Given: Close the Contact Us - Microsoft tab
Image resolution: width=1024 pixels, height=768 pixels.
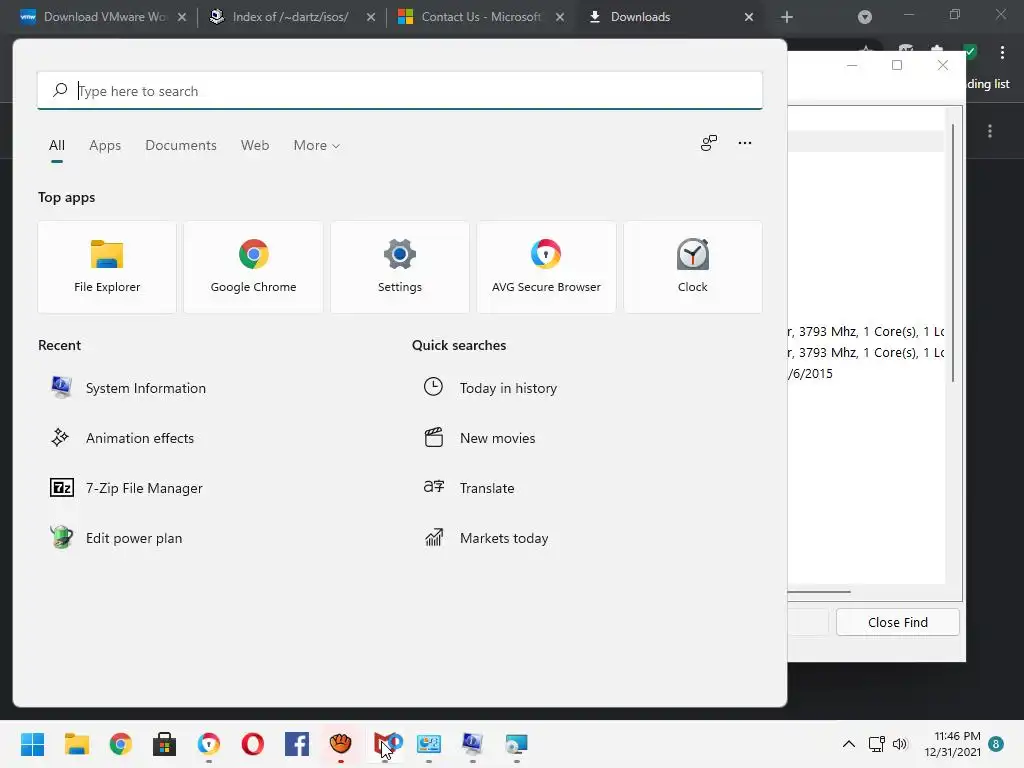Looking at the screenshot, I should click(560, 17).
